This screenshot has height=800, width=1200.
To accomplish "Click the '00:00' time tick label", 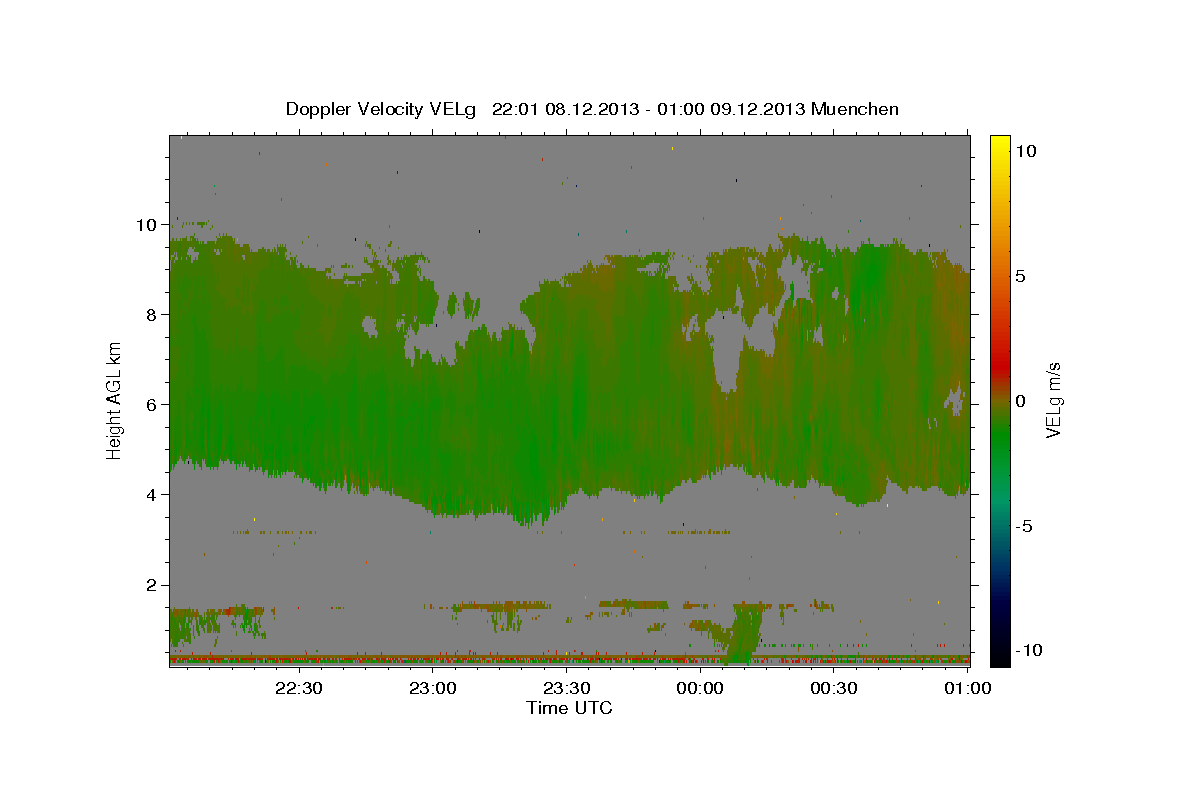I will [x=700, y=688].
